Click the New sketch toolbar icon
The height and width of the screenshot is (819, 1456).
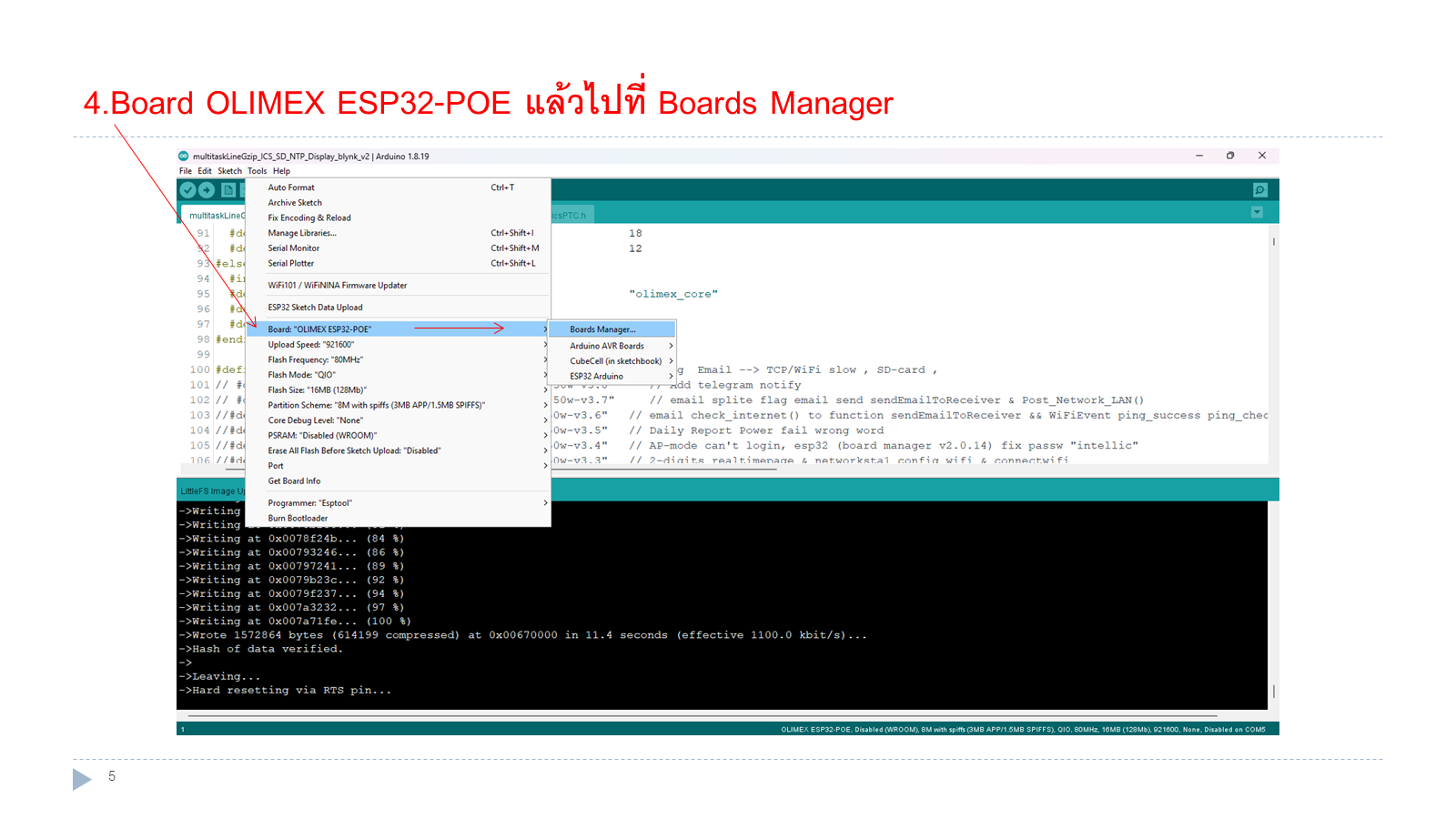pyautogui.click(x=228, y=190)
